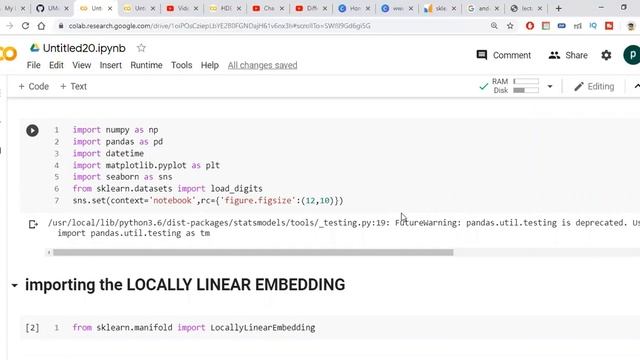Open the Google Drive icon beside the title
This screenshot has width=640, height=360.
(35, 48)
